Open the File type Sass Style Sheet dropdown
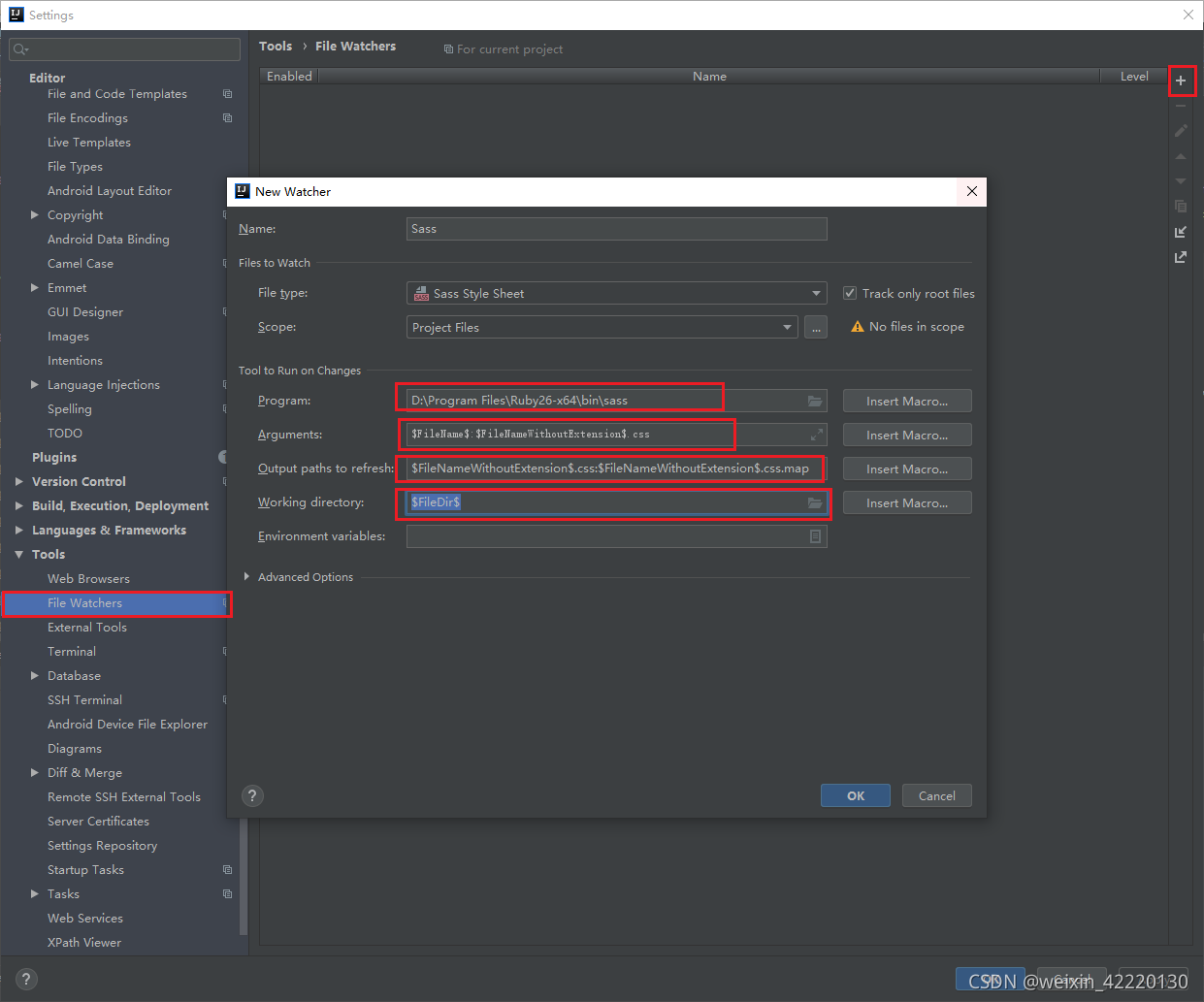 (617, 293)
